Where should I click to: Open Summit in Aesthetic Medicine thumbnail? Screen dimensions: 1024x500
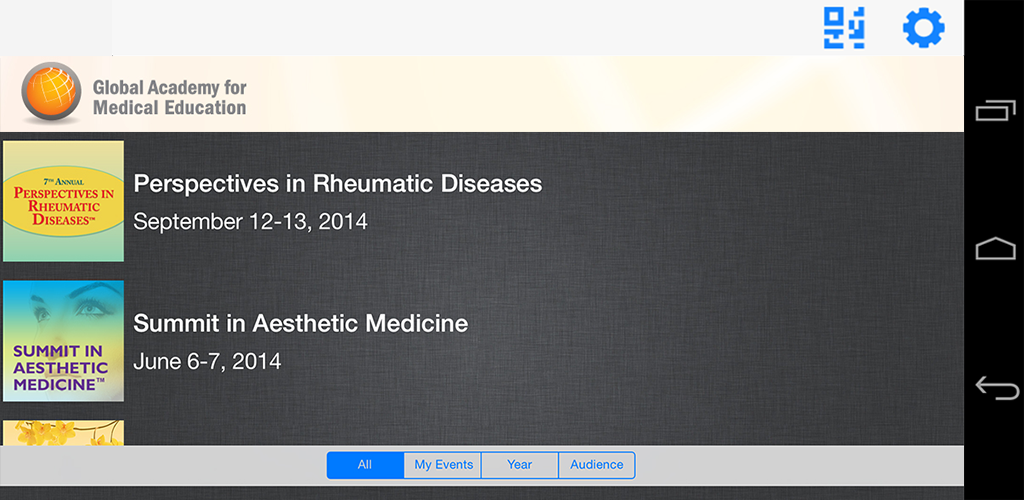coord(63,341)
